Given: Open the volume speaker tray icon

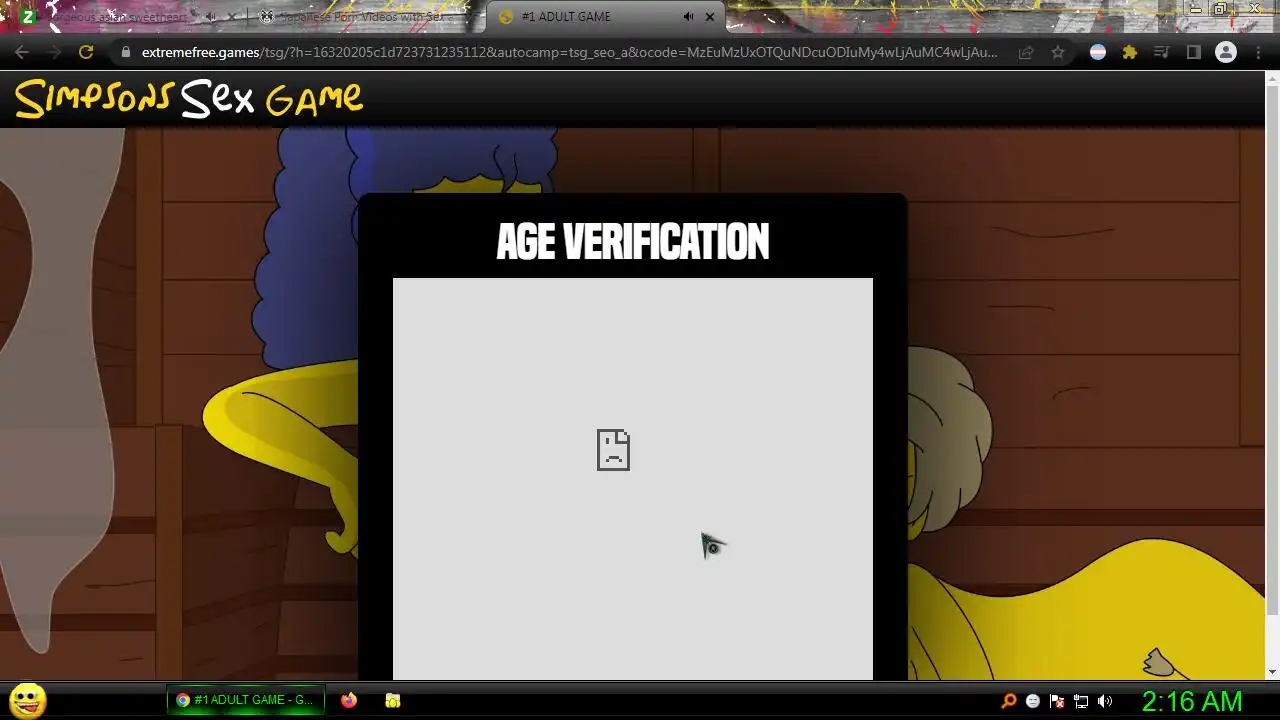Looking at the screenshot, I should pyautogui.click(x=1105, y=701).
